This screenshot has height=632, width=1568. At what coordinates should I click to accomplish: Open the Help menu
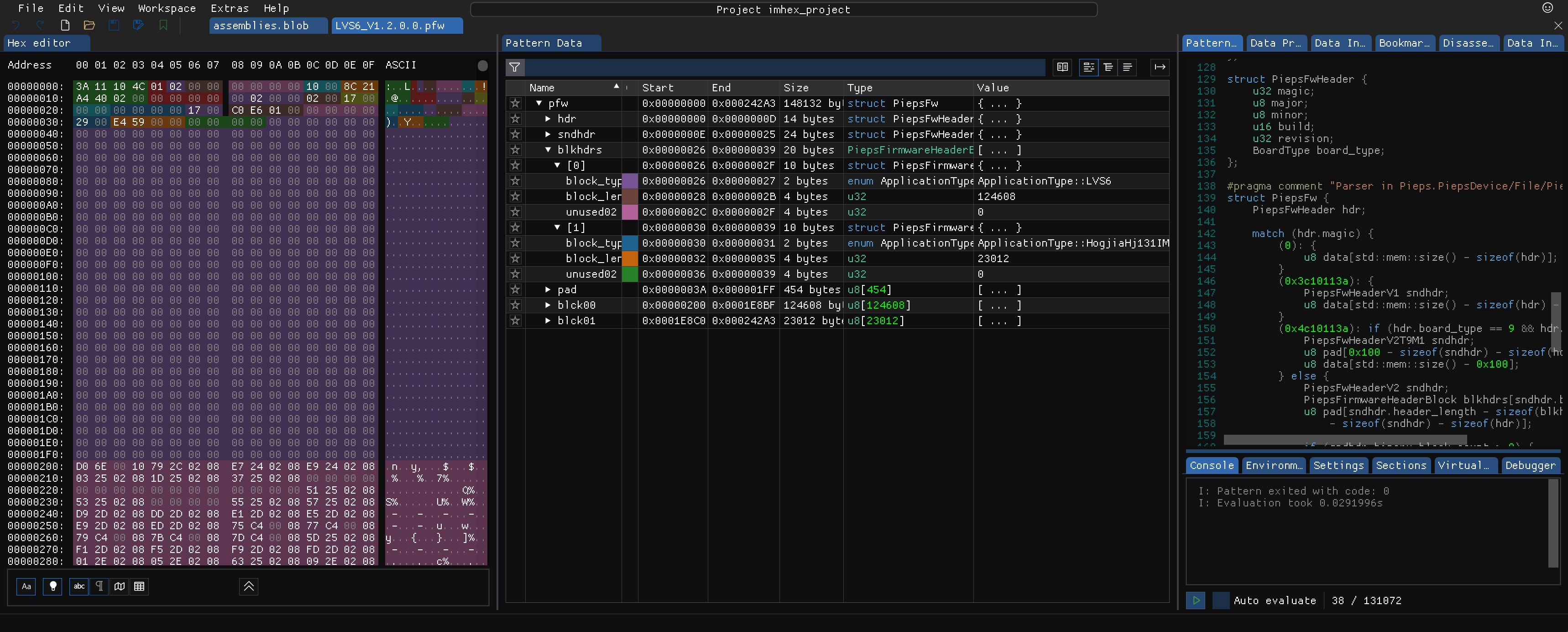(x=277, y=9)
